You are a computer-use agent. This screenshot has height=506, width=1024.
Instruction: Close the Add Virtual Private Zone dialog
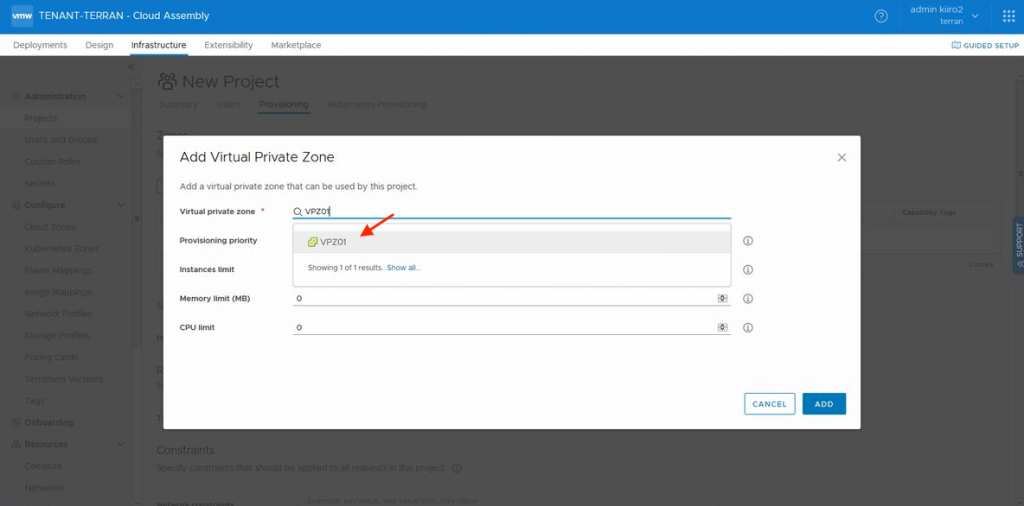[842, 157]
